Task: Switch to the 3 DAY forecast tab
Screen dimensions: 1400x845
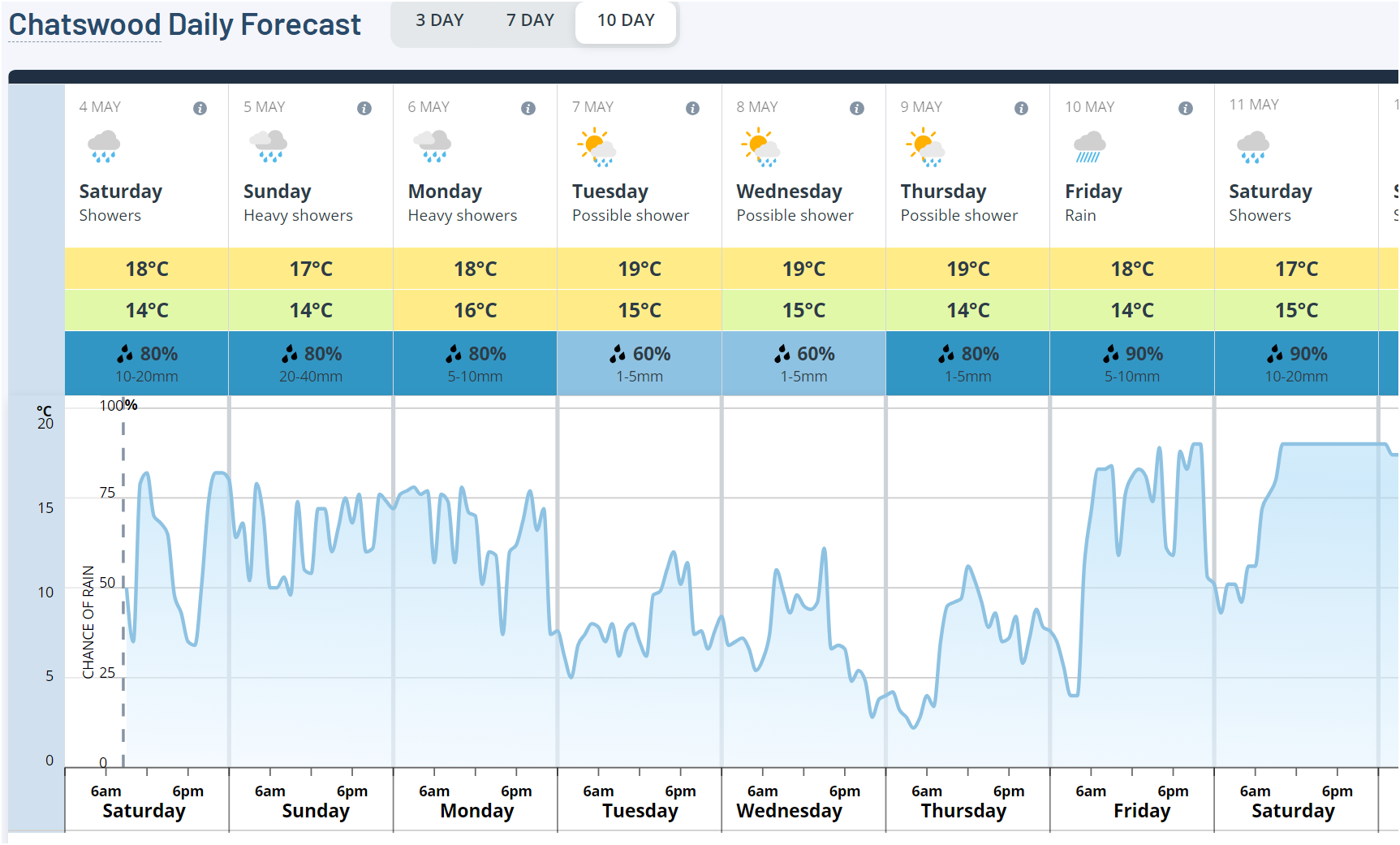Action: (439, 20)
